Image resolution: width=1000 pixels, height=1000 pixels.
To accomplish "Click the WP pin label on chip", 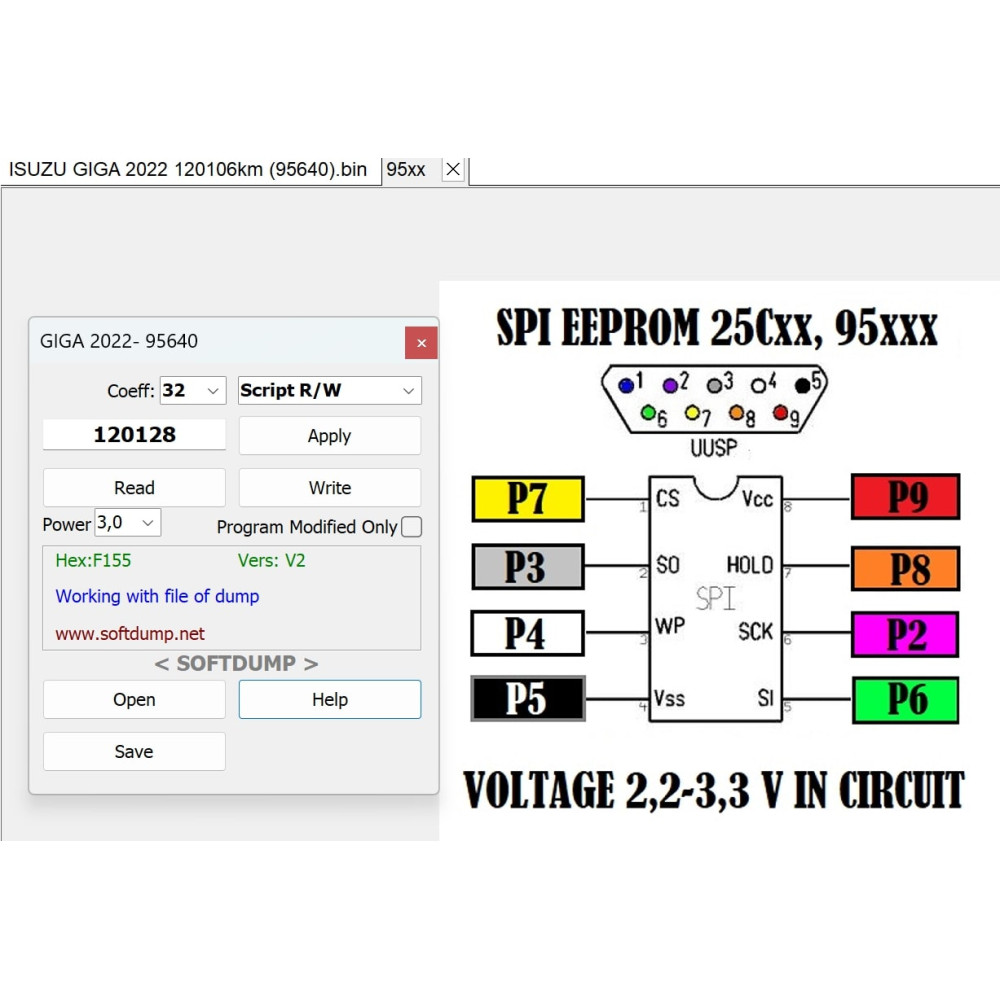I will tap(670, 626).
